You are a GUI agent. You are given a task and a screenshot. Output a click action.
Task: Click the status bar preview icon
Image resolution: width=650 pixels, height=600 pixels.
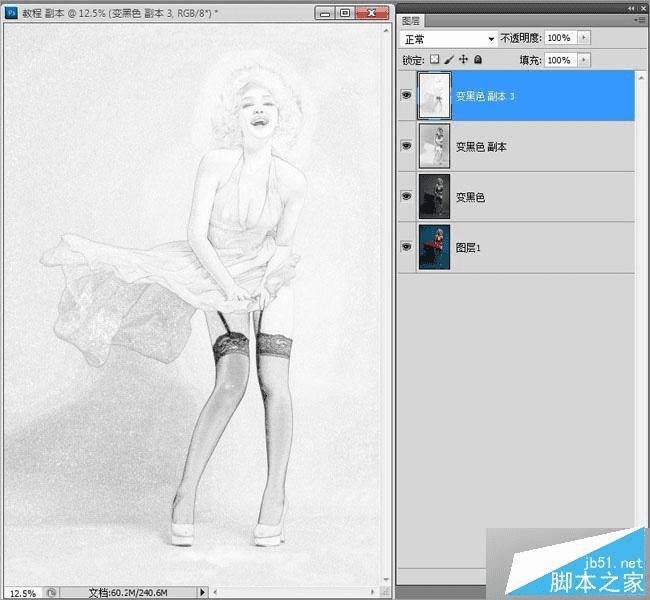click(51, 593)
